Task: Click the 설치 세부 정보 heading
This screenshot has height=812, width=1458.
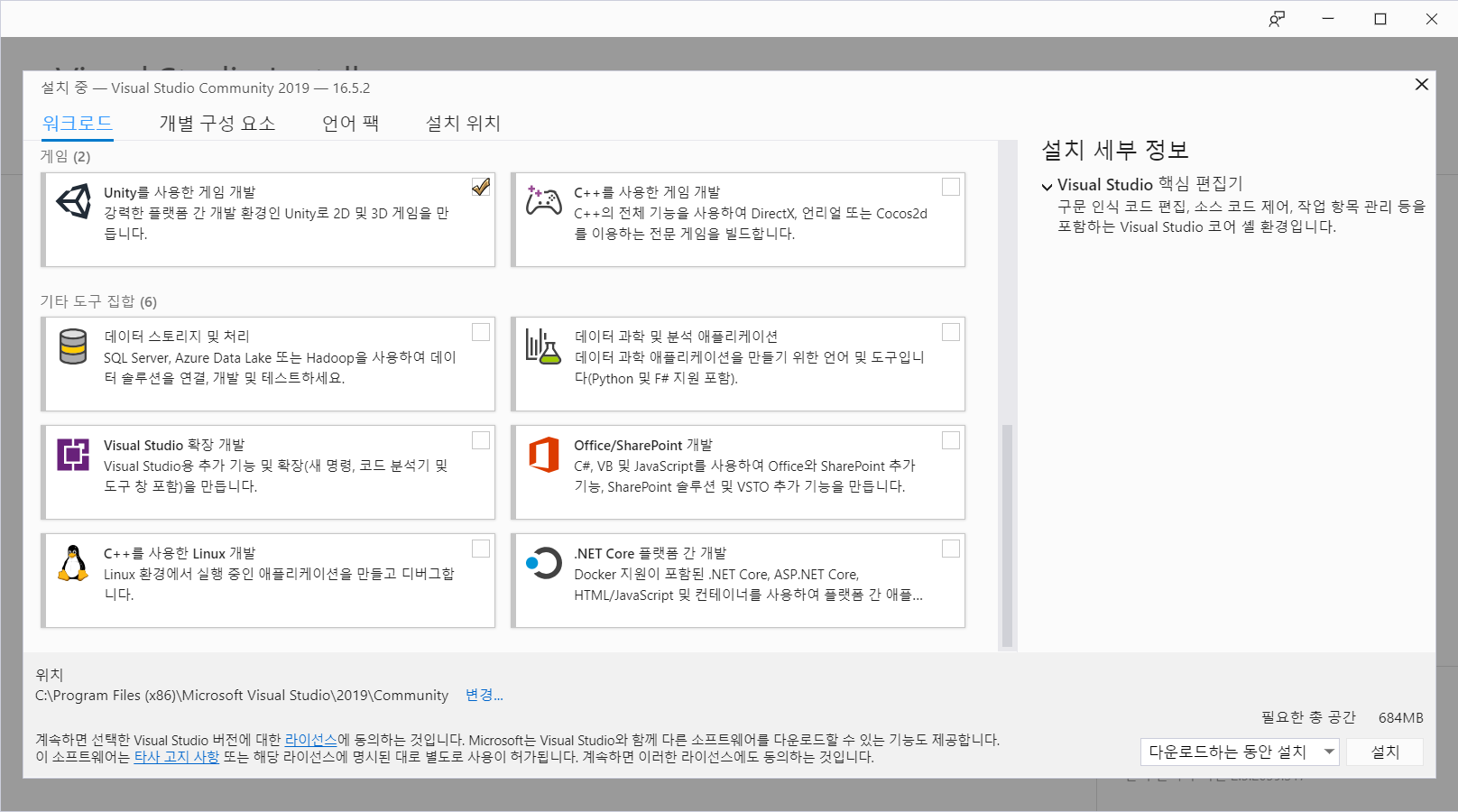Action: 1115,150
